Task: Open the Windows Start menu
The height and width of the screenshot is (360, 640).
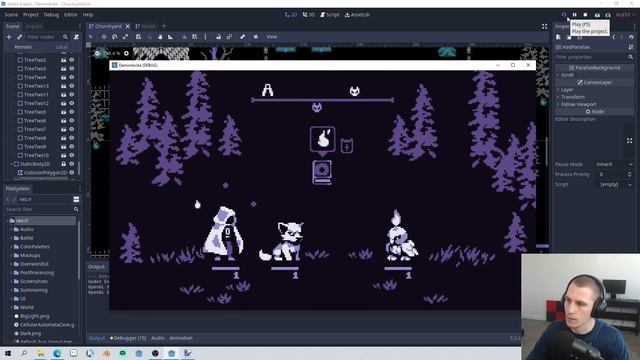Action: pos(8,353)
